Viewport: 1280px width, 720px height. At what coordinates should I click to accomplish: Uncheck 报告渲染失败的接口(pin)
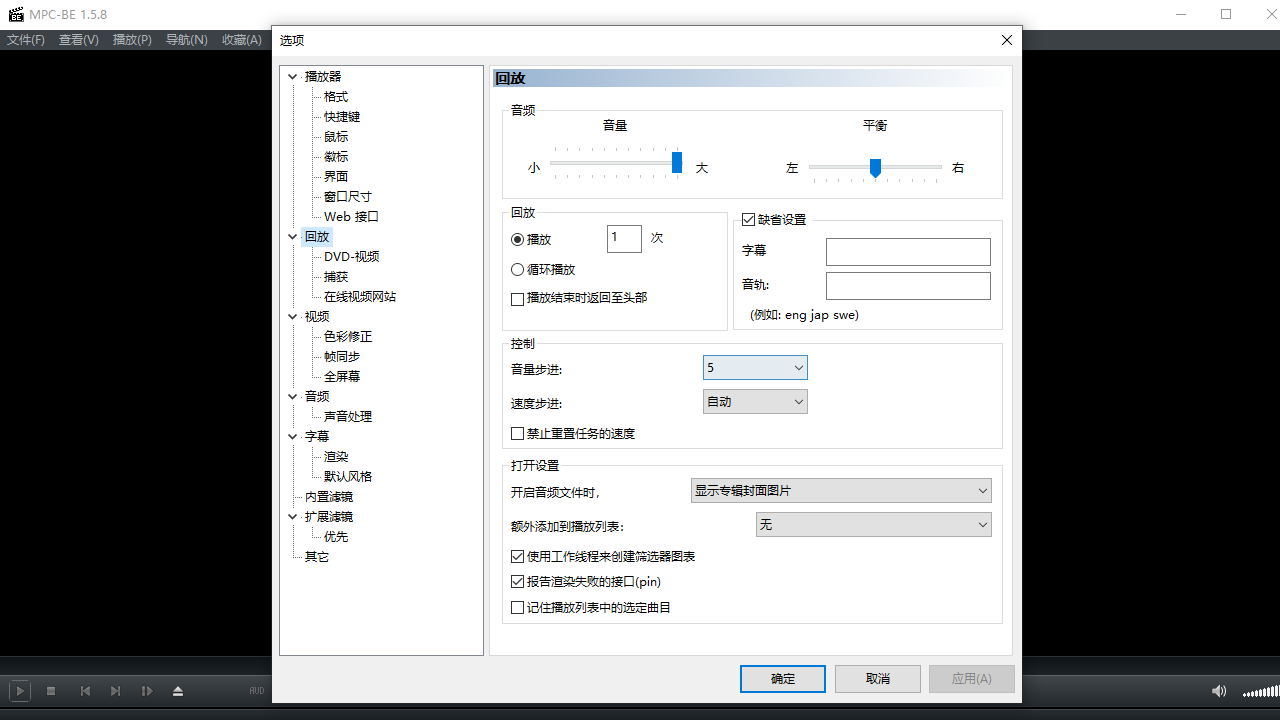518,581
